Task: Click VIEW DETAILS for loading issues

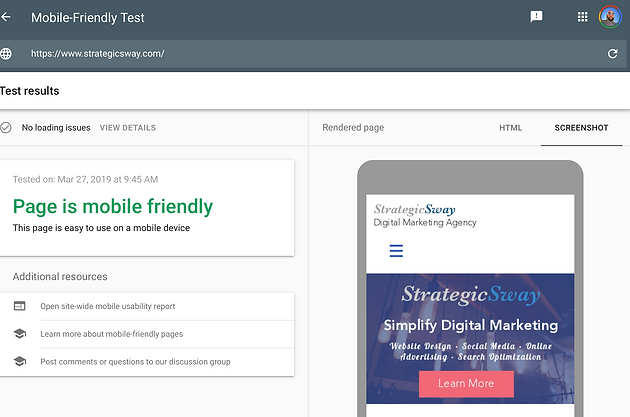Action: (128, 128)
